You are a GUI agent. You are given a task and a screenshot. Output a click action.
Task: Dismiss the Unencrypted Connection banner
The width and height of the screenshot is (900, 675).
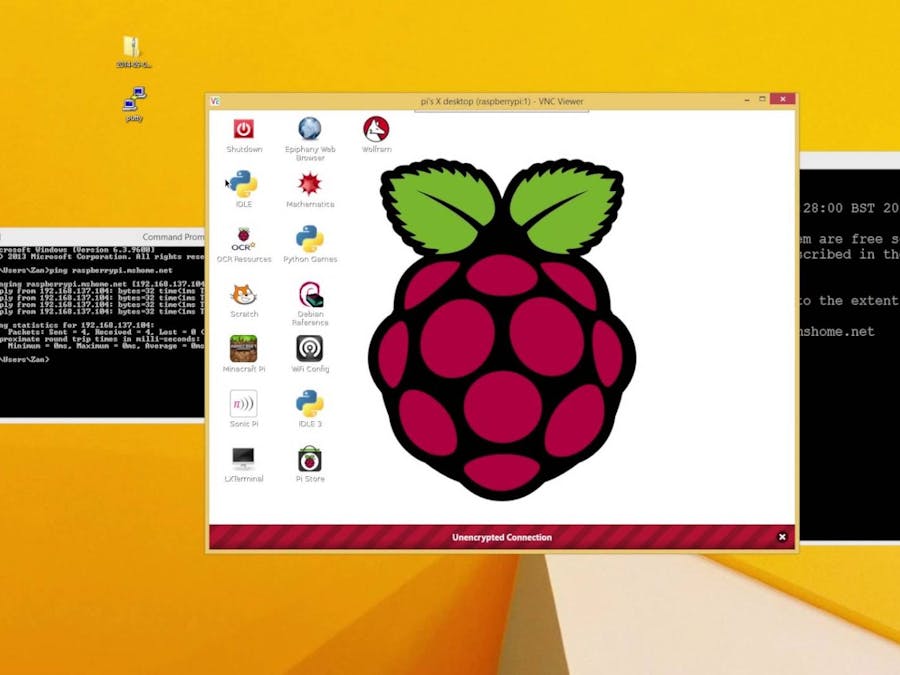tap(782, 537)
